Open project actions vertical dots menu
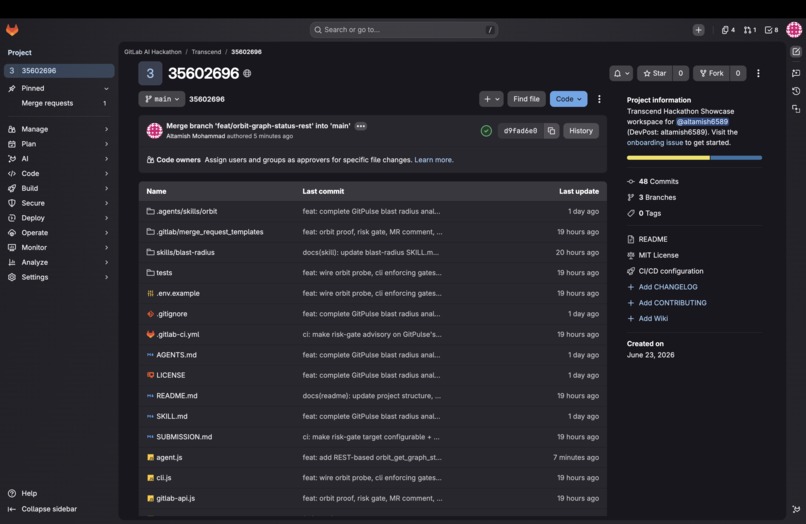 point(758,74)
